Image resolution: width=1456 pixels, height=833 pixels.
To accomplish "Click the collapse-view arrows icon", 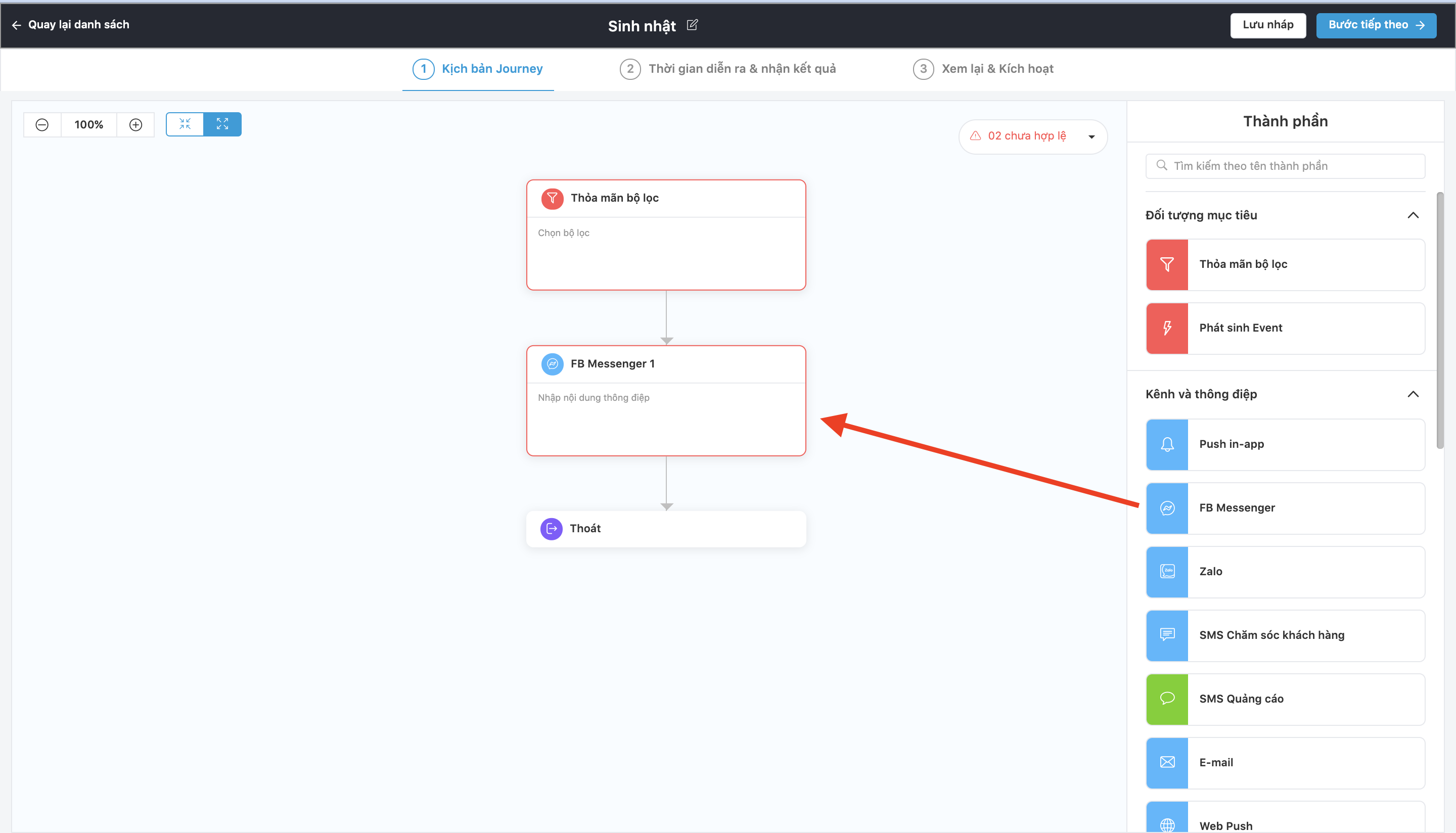I will [185, 124].
